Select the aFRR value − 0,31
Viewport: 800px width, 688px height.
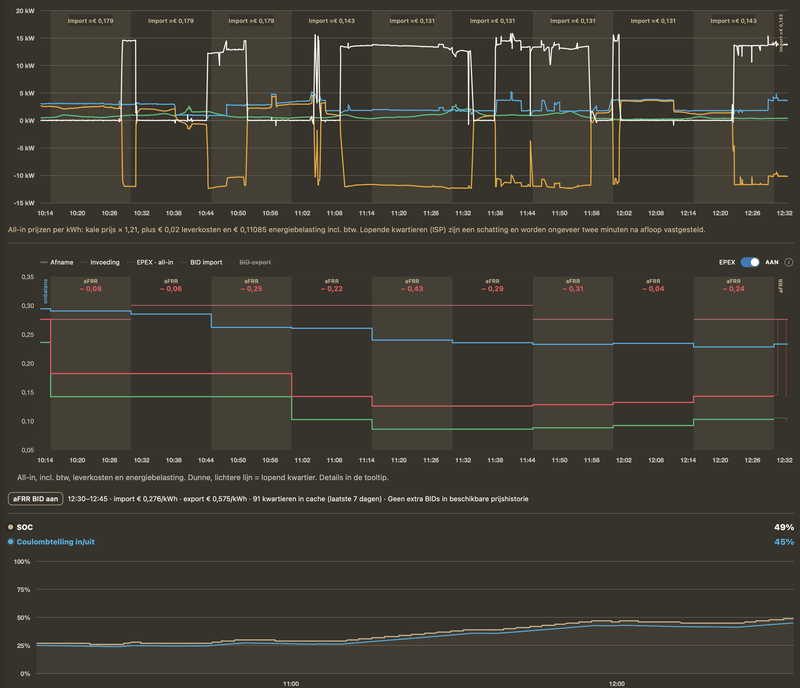(573, 289)
